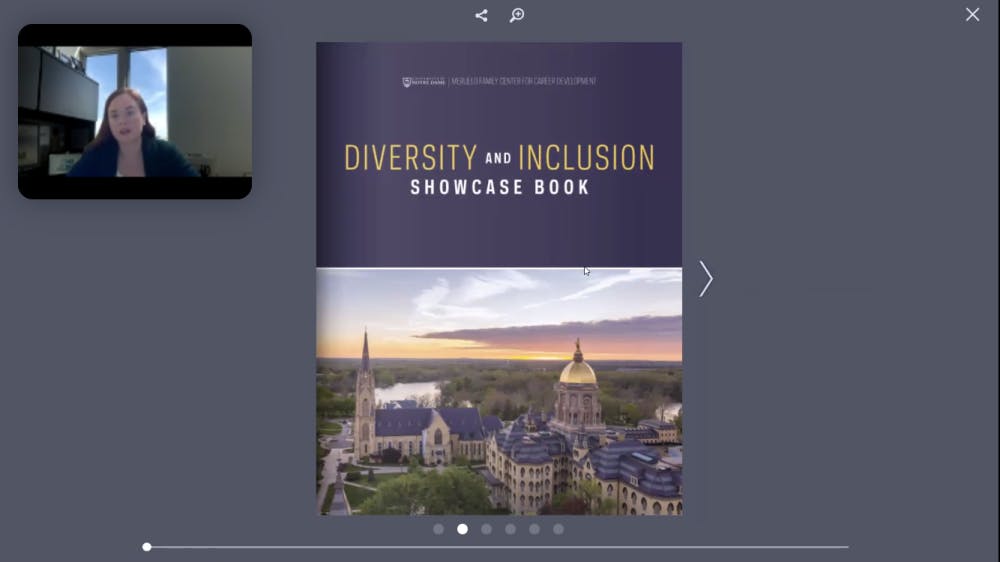The image size is (1000, 562).
Task: Click the 'Showcase Book' subtitle text
Action: click(499, 187)
